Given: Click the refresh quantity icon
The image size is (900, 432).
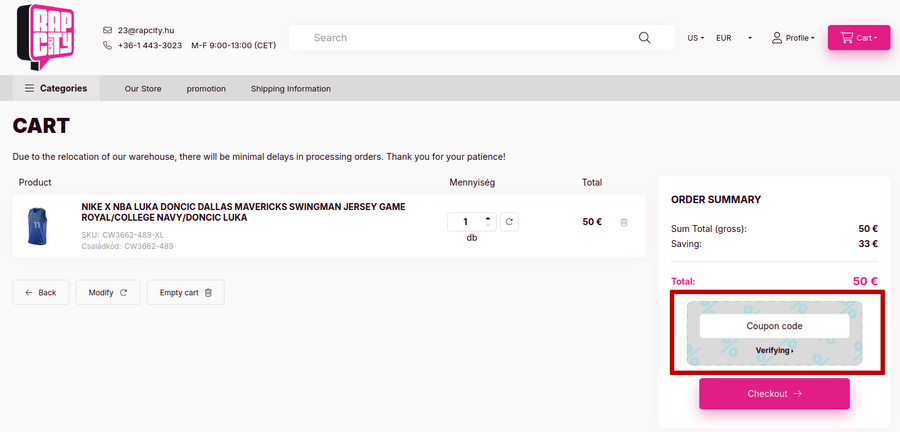Looking at the screenshot, I should click(x=509, y=222).
